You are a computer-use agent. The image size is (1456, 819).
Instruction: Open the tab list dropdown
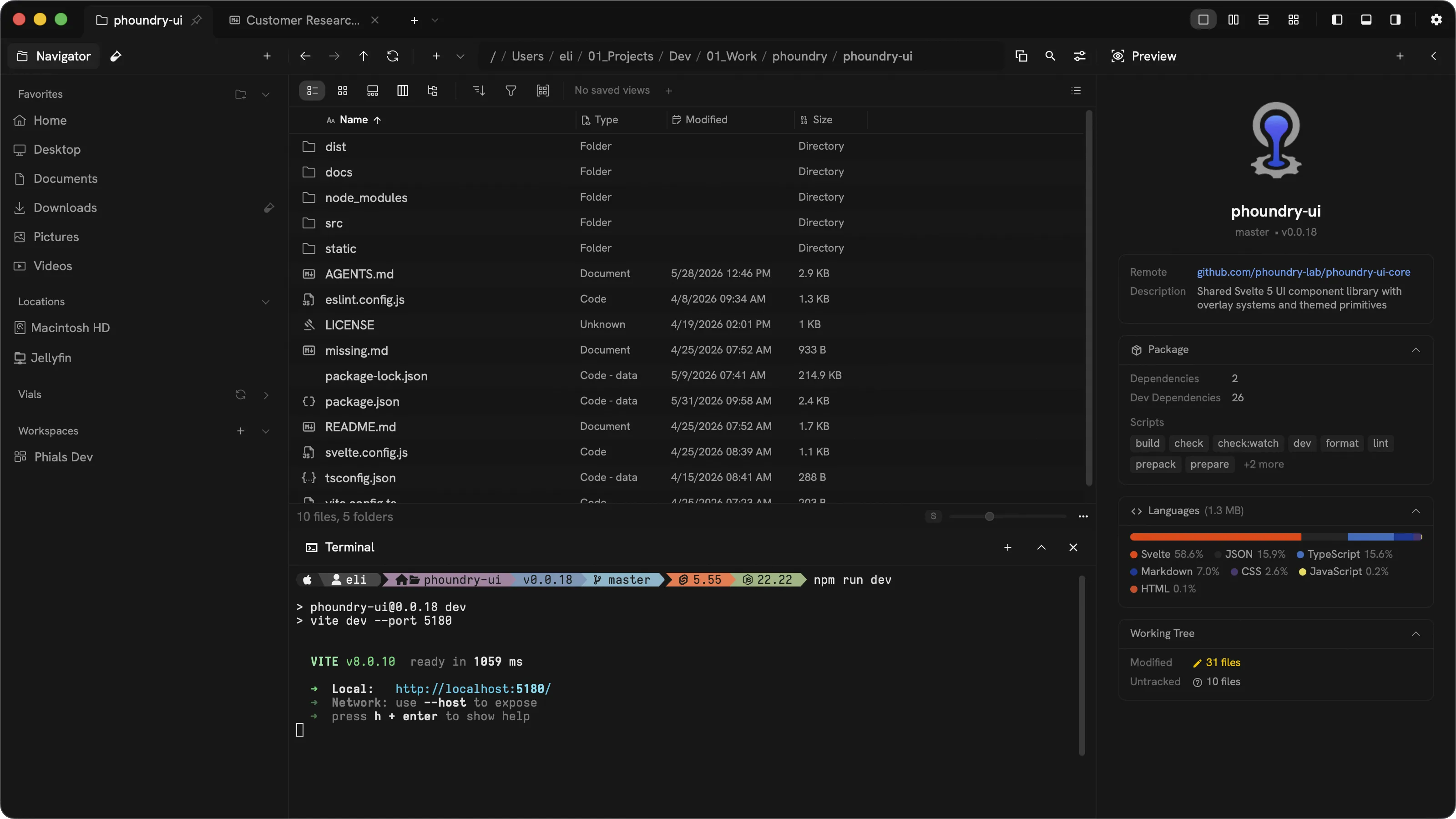click(x=435, y=20)
